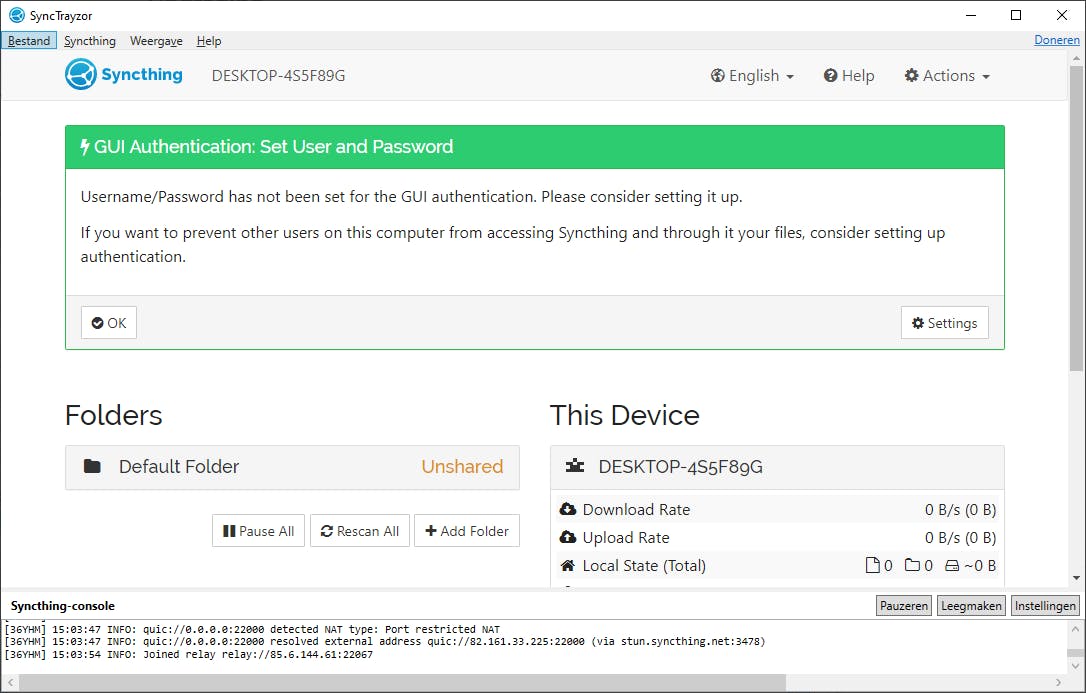Image resolution: width=1086 pixels, height=693 pixels.
Task: Click the detected NAT type log line
Action: tap(252, 629)
